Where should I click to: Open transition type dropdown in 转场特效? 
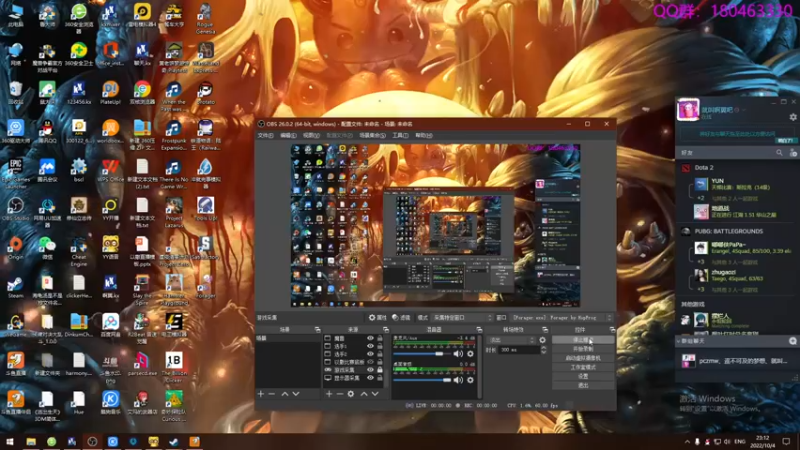click(511, 340)
